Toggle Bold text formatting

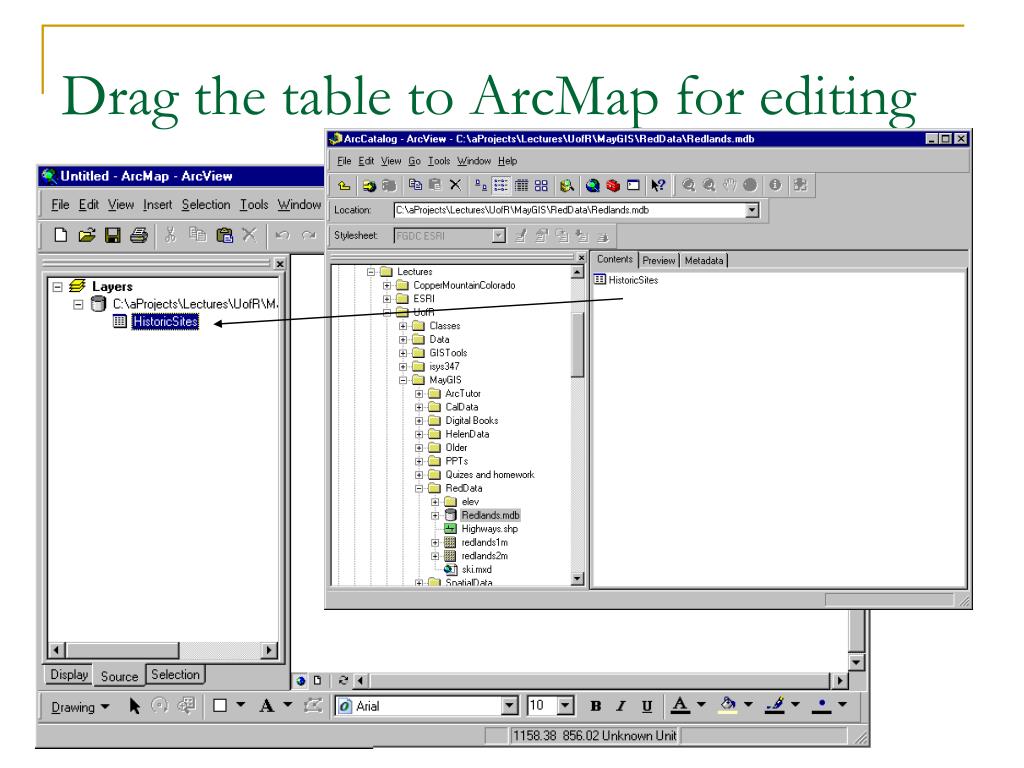595,706
